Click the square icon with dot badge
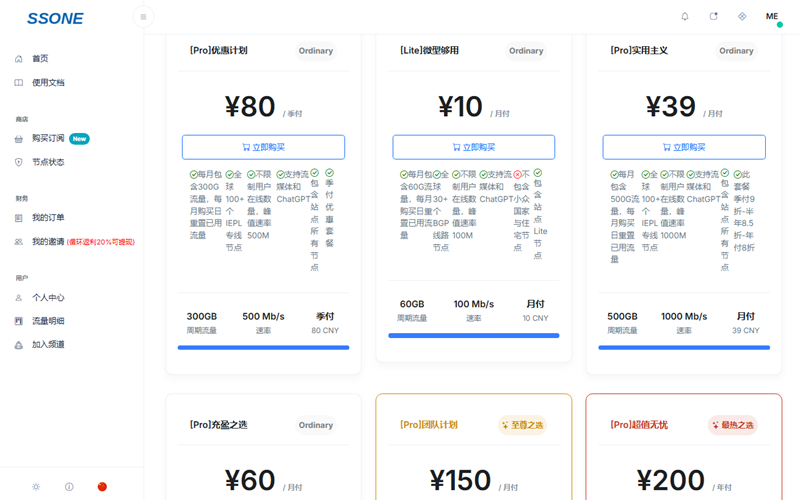 (x=713, y=17)
